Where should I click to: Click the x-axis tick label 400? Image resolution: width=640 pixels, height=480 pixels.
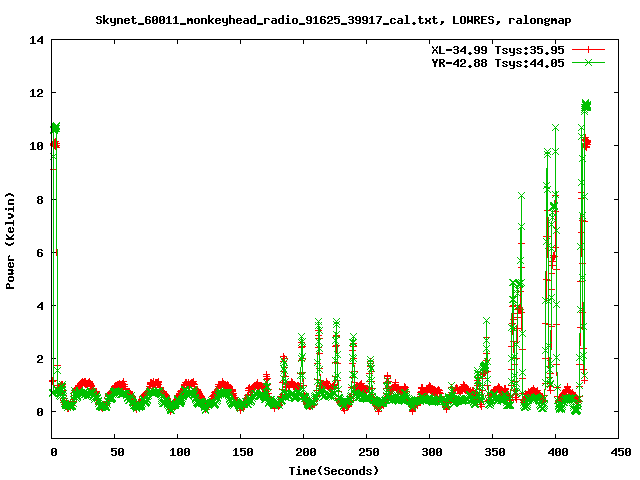558,452
